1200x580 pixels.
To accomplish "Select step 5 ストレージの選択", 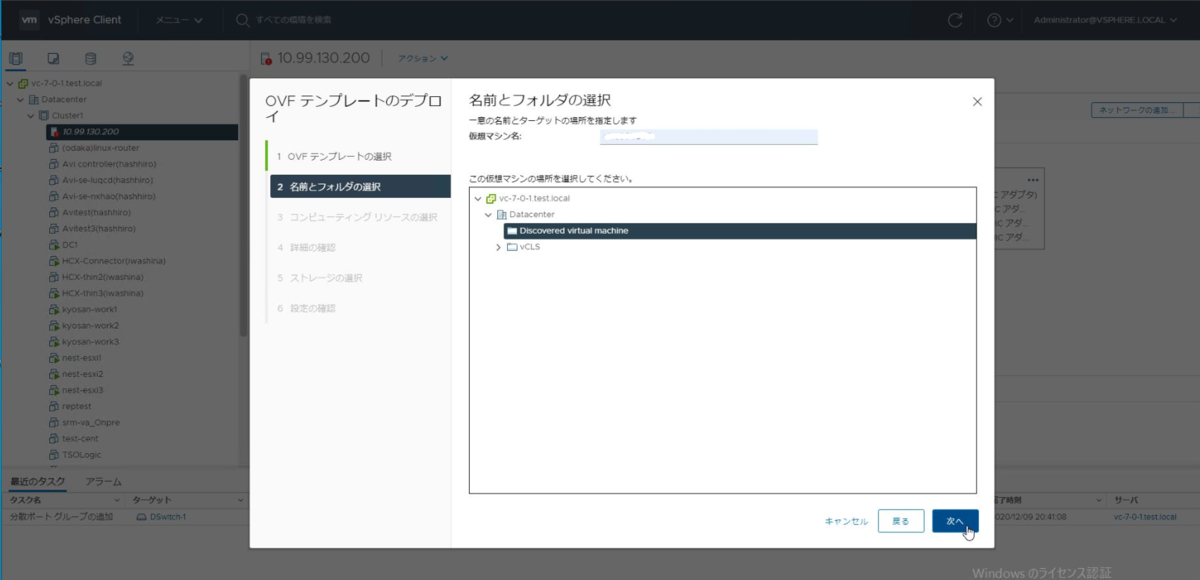I will pos(320,277).
